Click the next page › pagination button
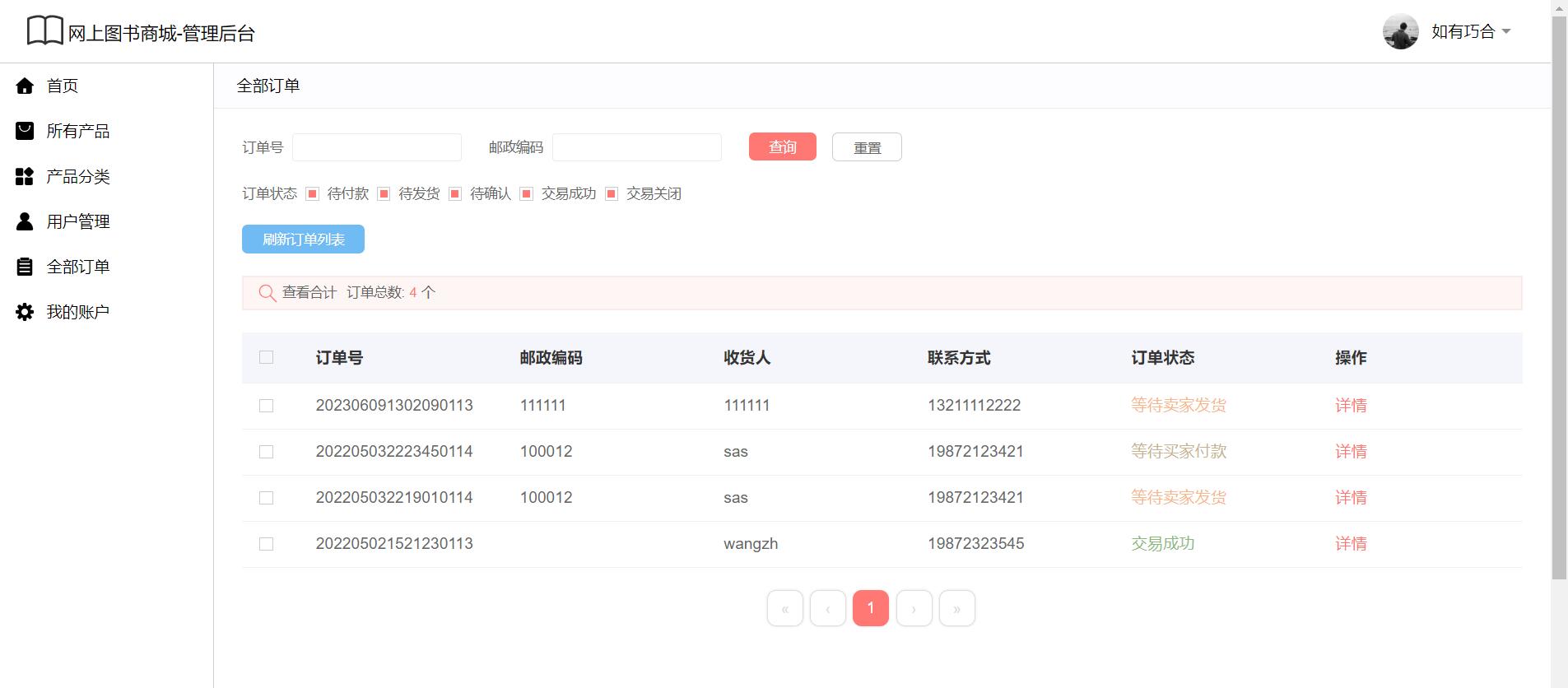 point(914,608)
